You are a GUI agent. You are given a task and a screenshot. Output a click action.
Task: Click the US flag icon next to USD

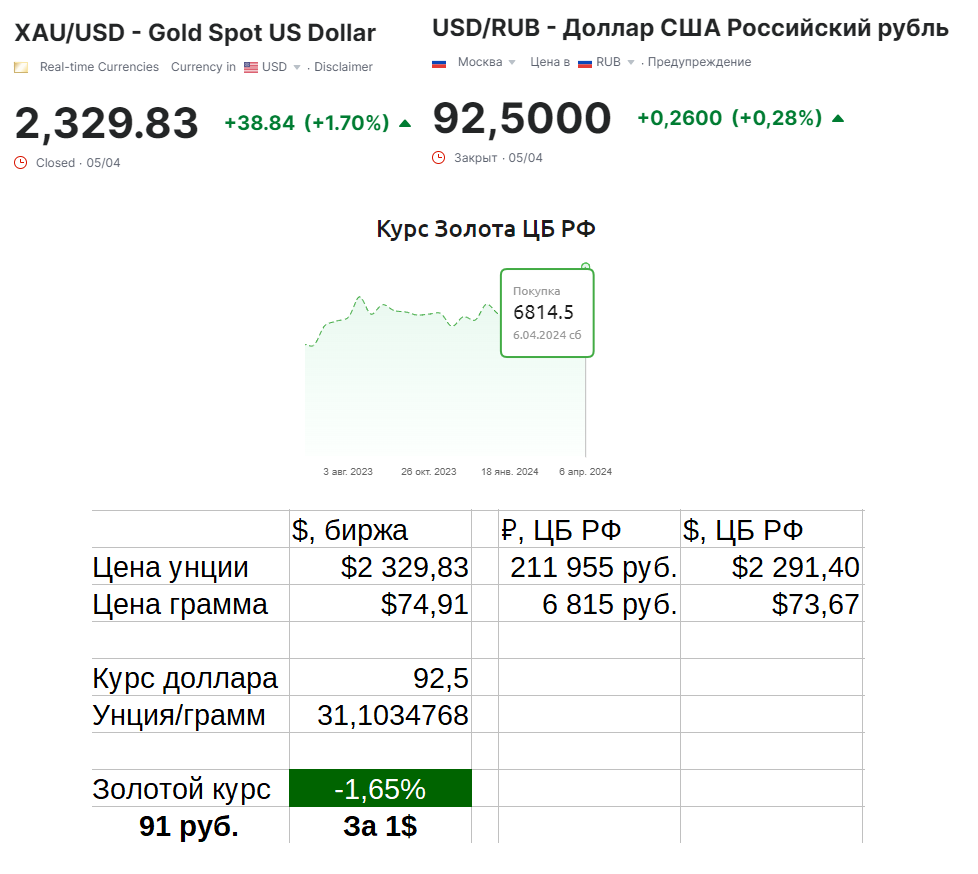click(x=251, y=67)
